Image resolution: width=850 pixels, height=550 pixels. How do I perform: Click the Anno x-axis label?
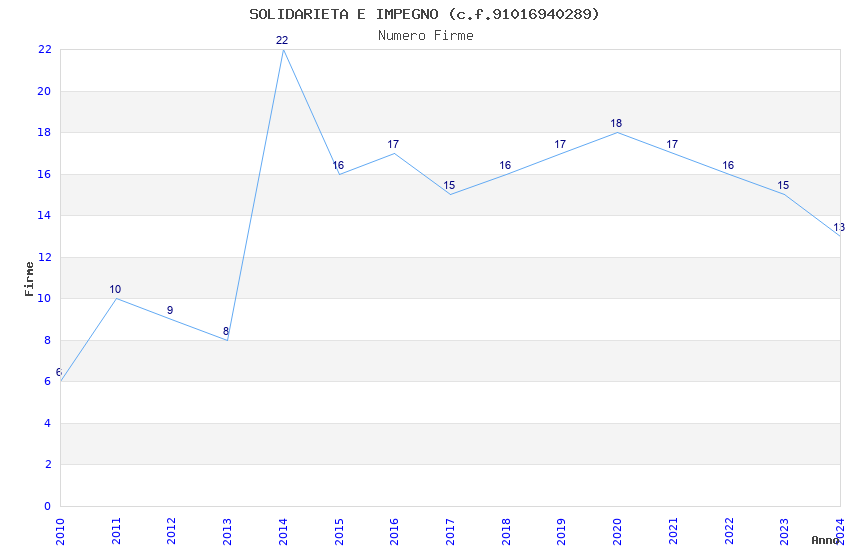pos(825,540)
